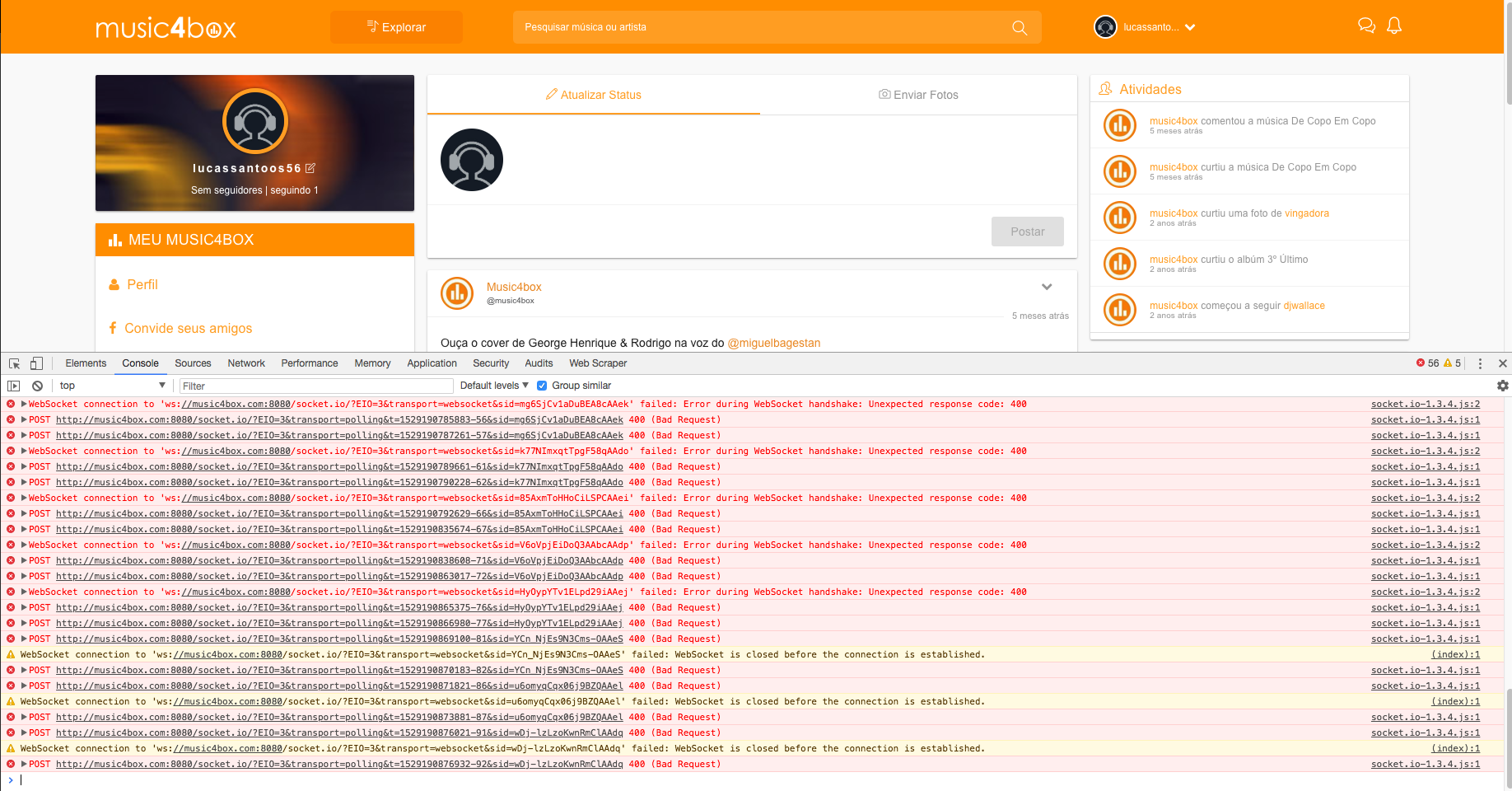This screenshot has width=1512, height=791.
Task: Open the Explorar button
Action: point(396,27)
